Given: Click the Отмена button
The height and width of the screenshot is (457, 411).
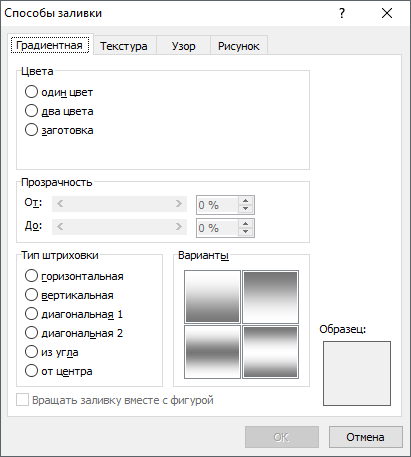Looking at the screenshot, I should click(366, 437).
